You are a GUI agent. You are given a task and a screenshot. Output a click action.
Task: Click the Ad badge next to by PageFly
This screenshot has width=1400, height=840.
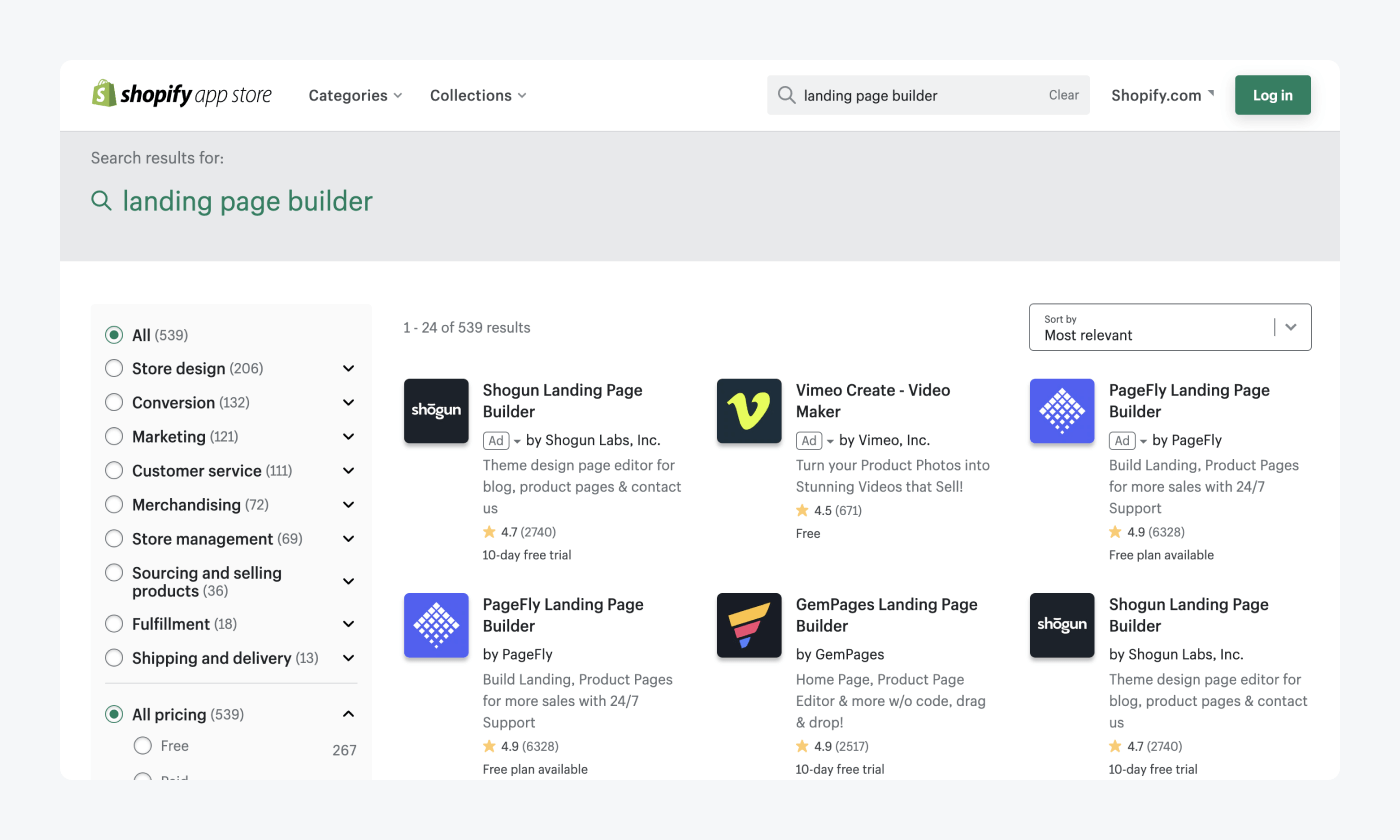[1122, 440]
